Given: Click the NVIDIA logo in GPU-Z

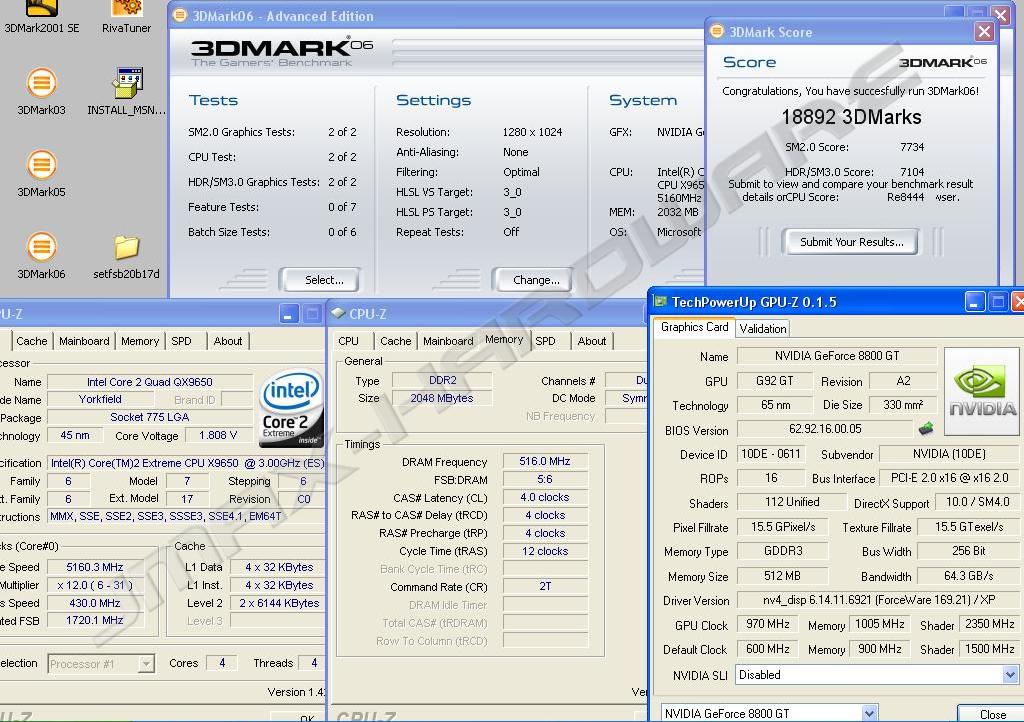Looking at the screenshot, I should pyautogui.click(x=982, y=392).
